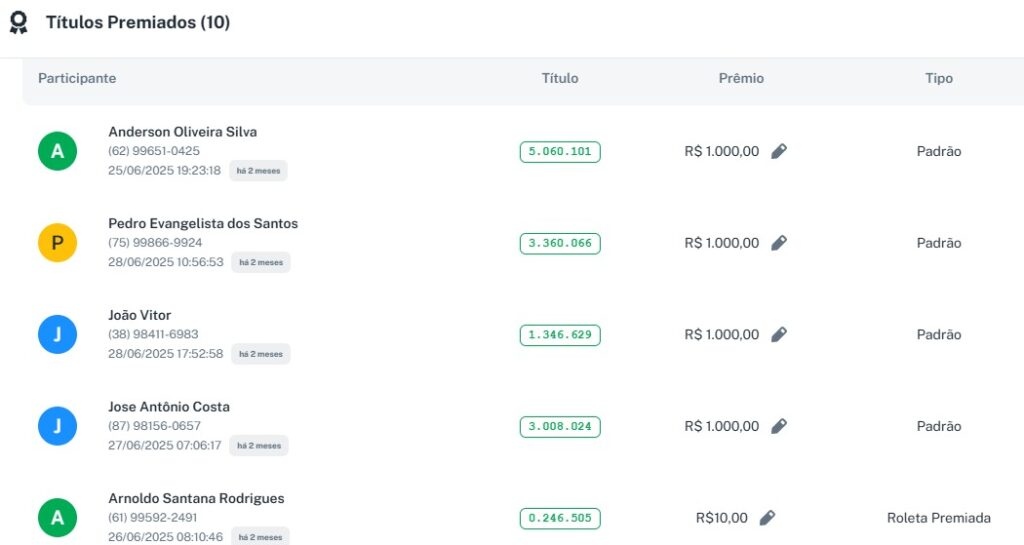
Task: Click the Participante column header
Action: [x=77, y=78]
